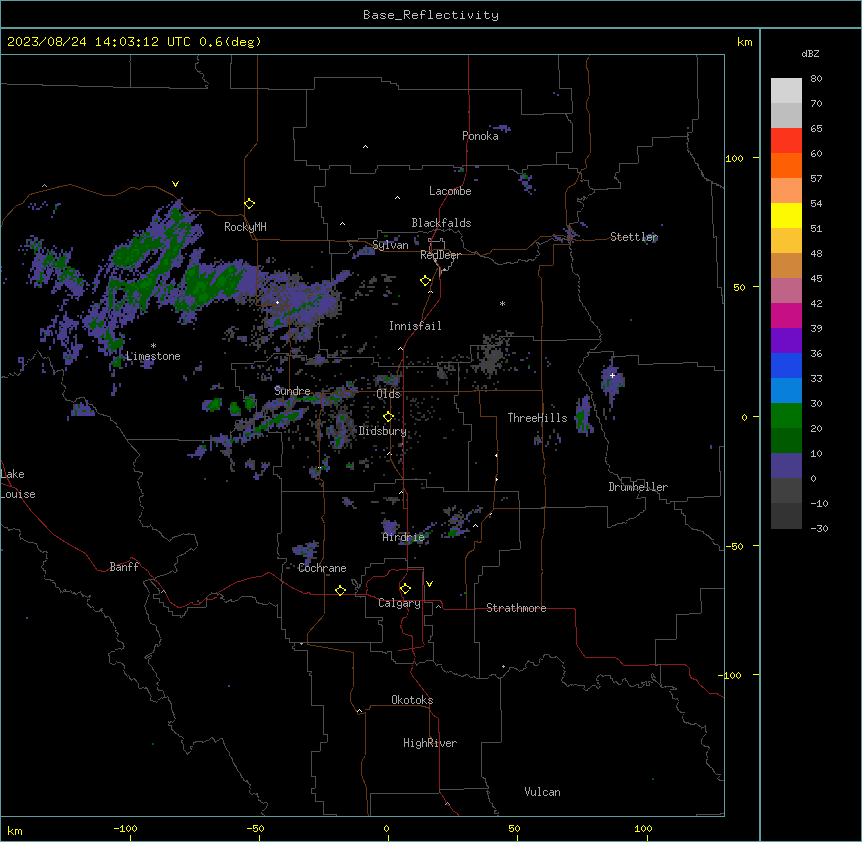Click the Vulcan label

coord(543,792)
